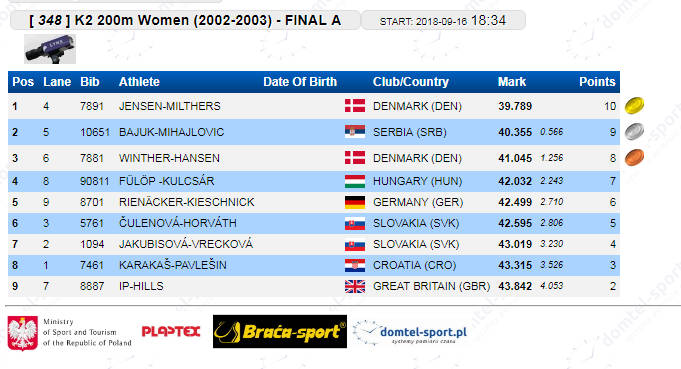Screen dimensions: 681x369
Task: Click the Lynx photo finish camera icon
Action: [x=50, y=49]
